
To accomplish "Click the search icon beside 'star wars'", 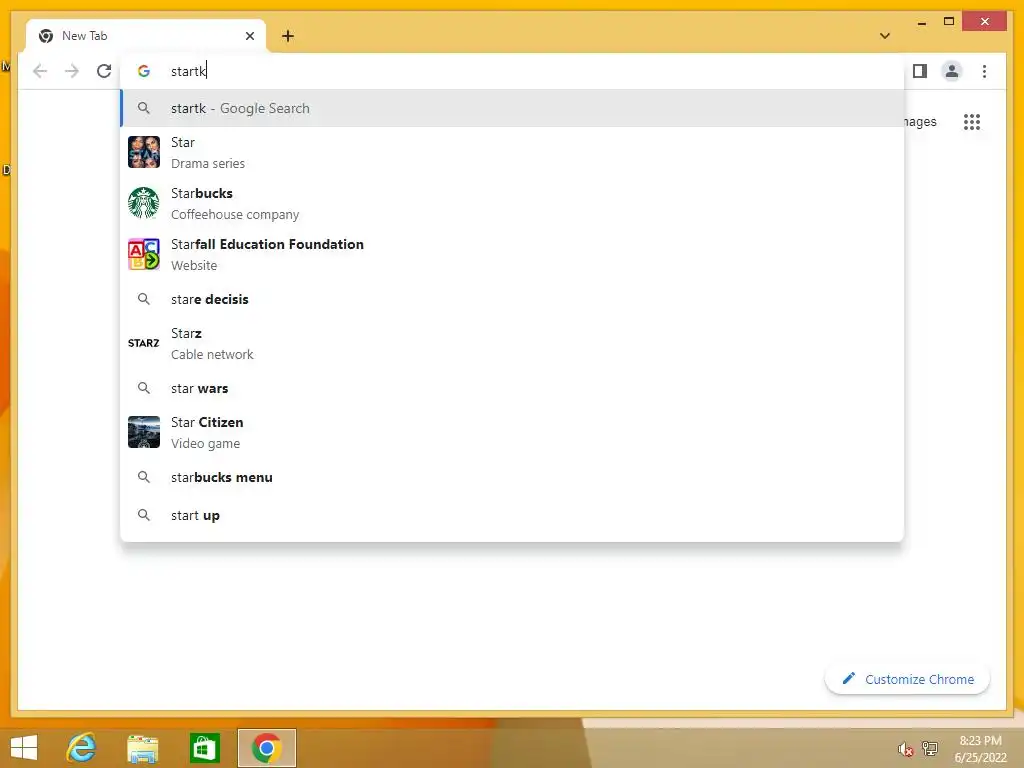I will point(144,389).
